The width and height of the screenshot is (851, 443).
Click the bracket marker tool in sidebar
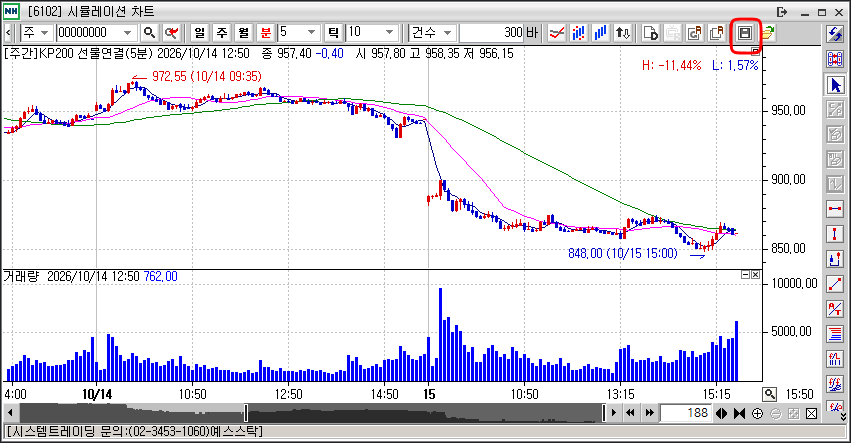pyautogui.click(x=835, y=259)
